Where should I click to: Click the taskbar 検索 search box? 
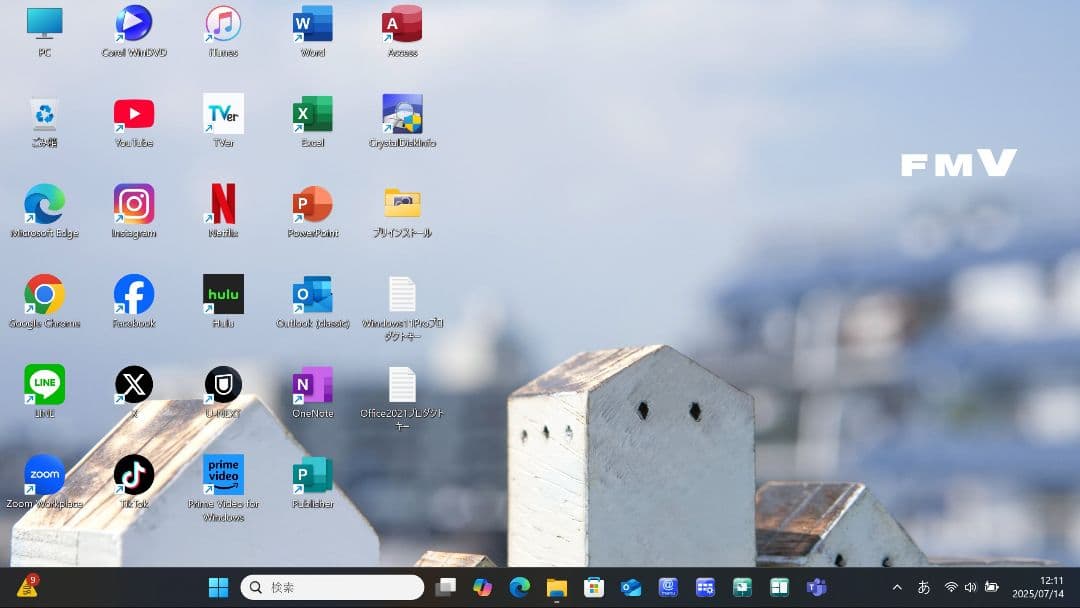(x=332, y=587)
